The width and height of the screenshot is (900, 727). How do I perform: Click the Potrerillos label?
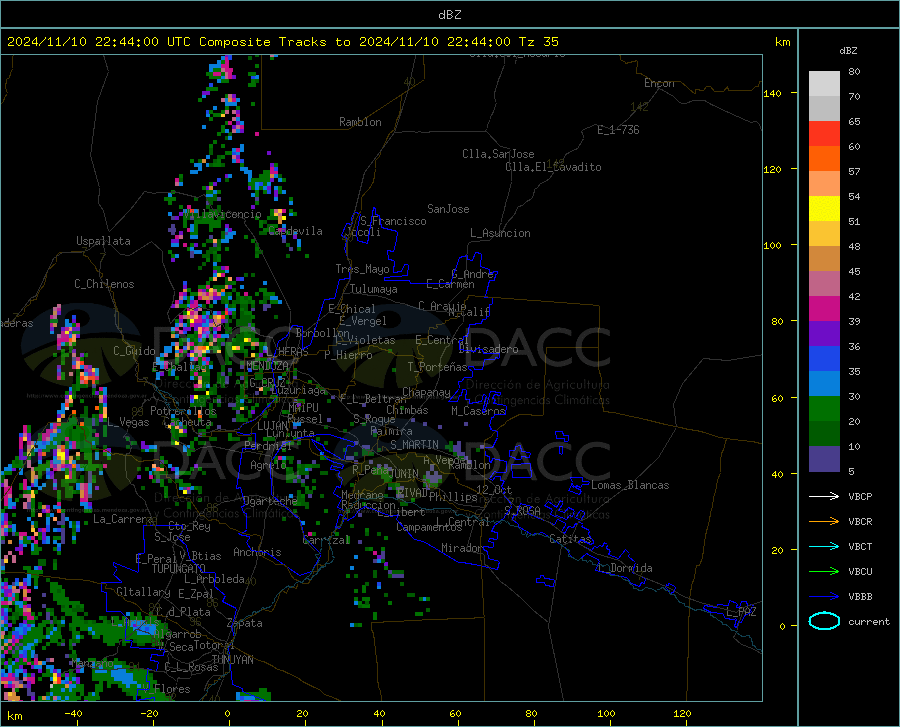click(183, 411)
